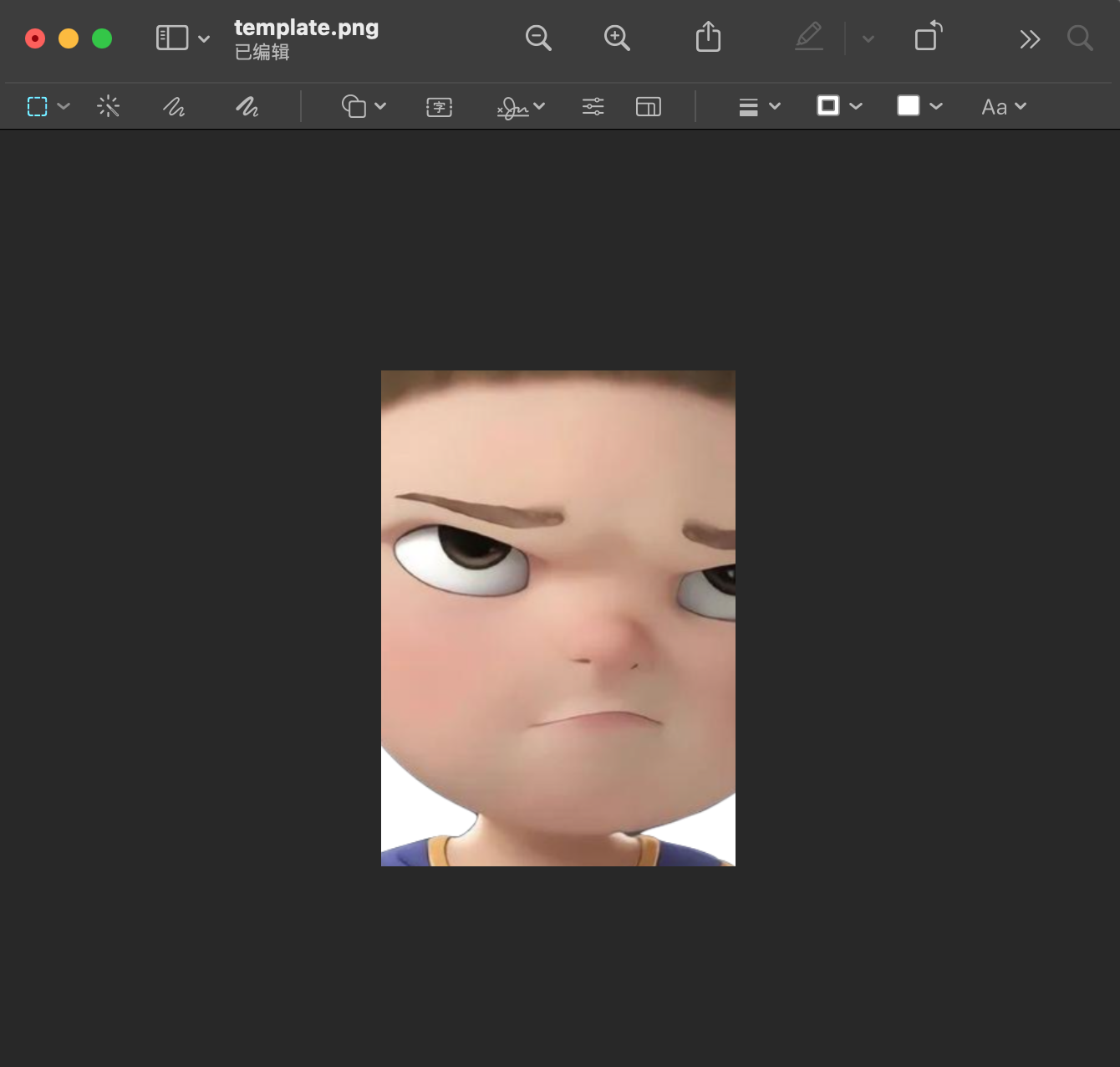Zoom in on the image

[617, 38]
